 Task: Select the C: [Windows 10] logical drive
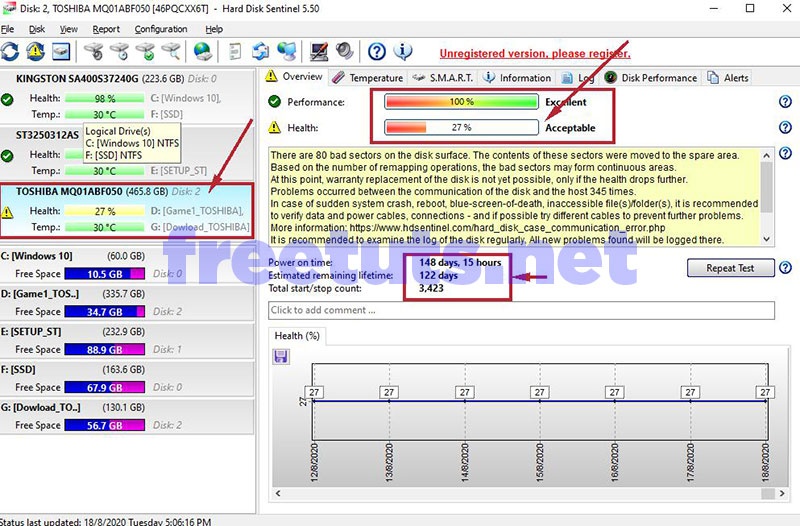pyautogui.click(x=127, y=265)
